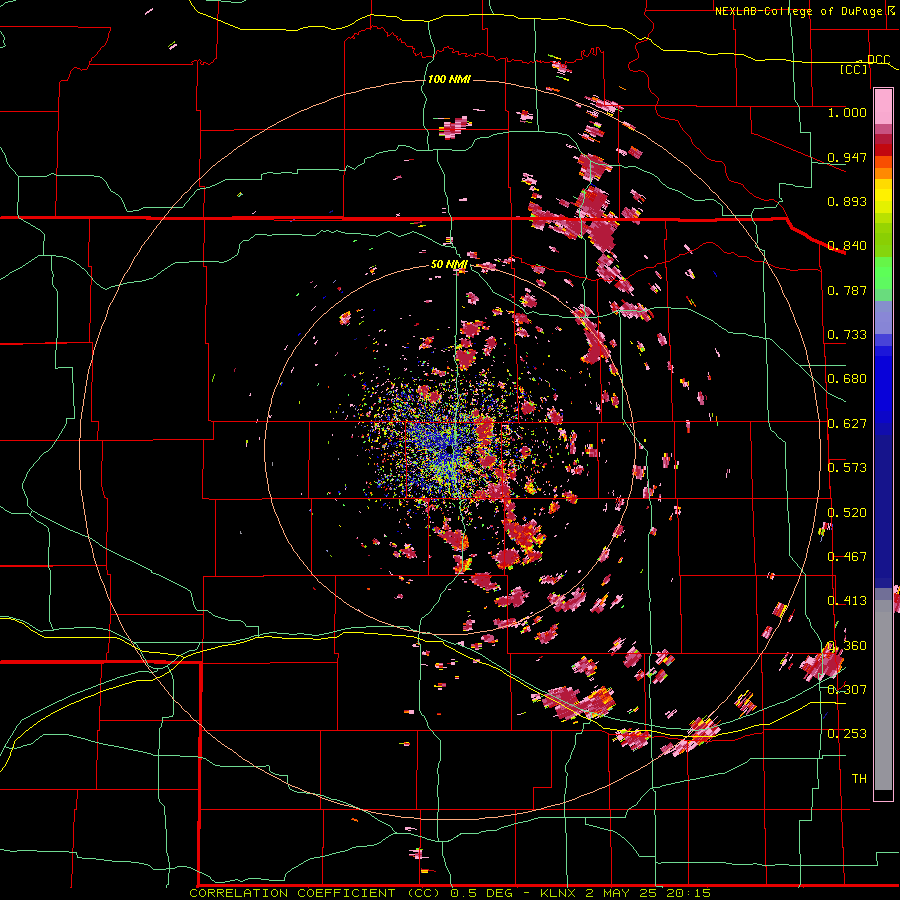Click the 0.307 scale value

point(847,690)
